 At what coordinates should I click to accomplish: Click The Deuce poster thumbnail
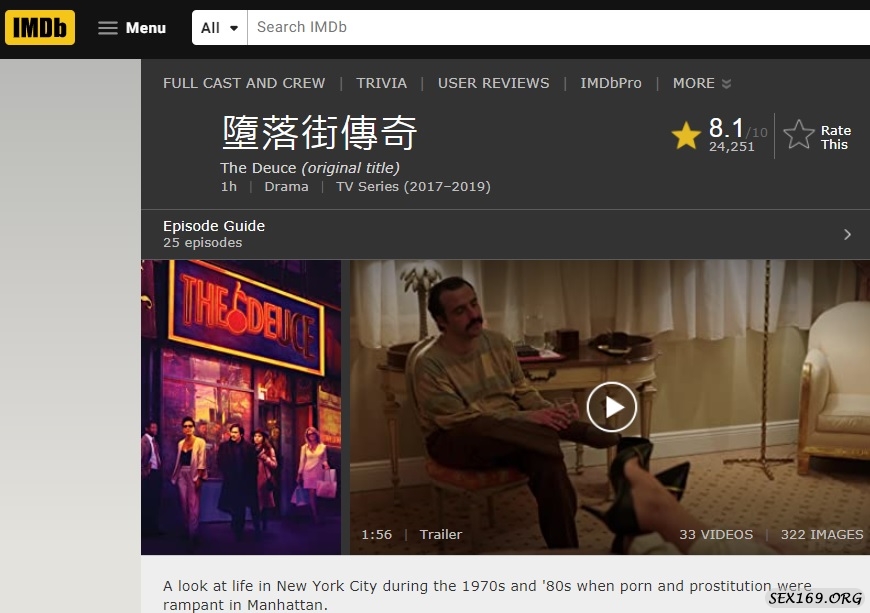(x=241, y=407)
